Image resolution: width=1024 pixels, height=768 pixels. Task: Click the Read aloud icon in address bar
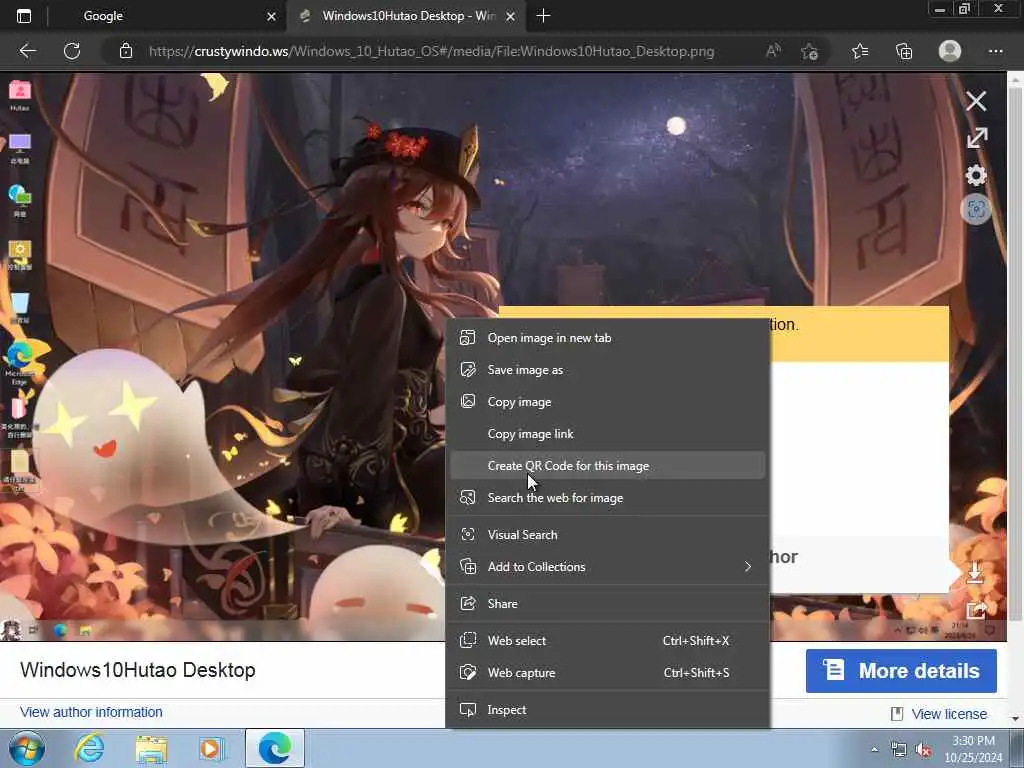(773, 51)
